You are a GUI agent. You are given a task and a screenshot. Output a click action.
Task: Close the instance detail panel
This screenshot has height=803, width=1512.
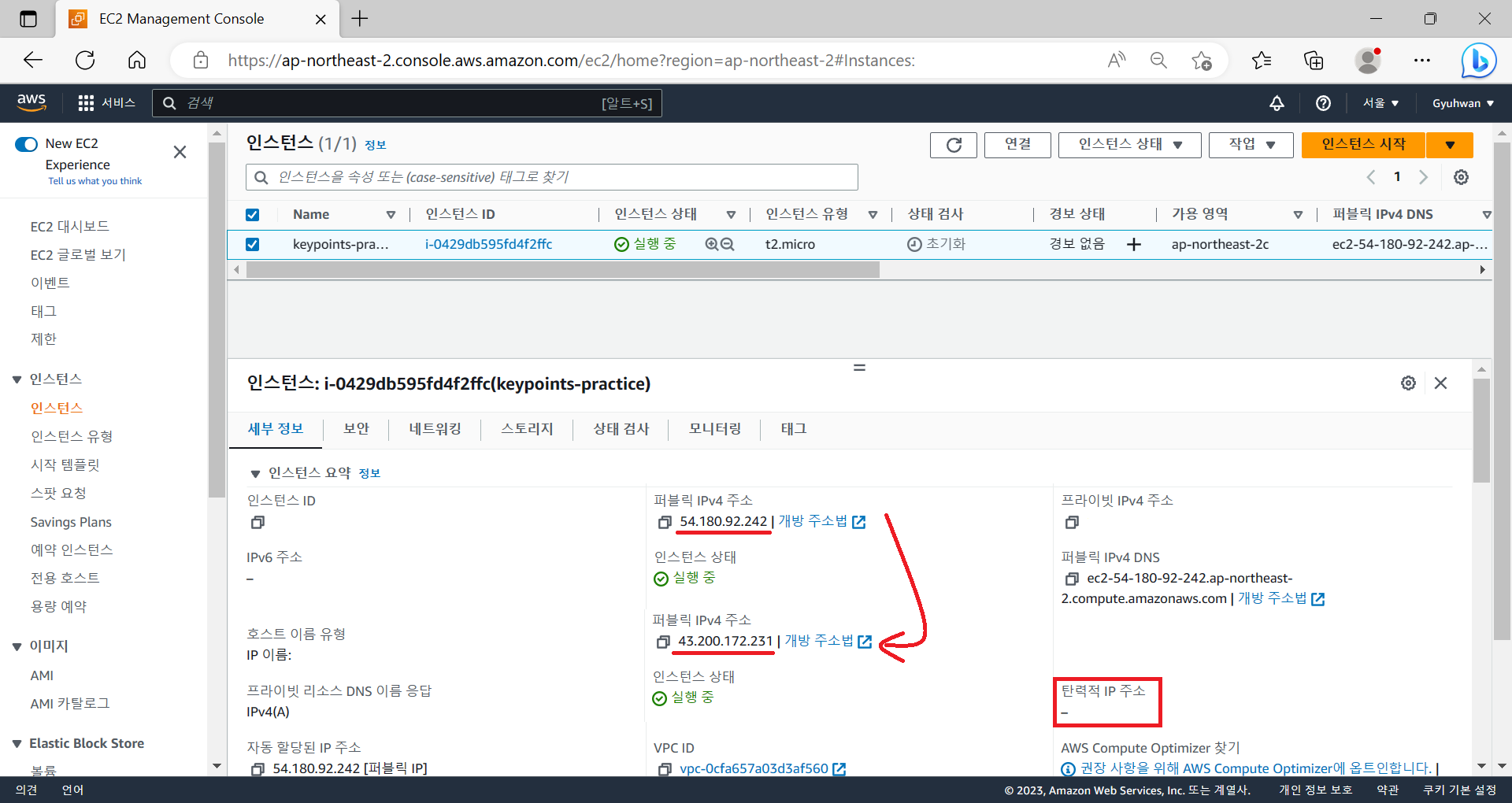click(1440, 383)
